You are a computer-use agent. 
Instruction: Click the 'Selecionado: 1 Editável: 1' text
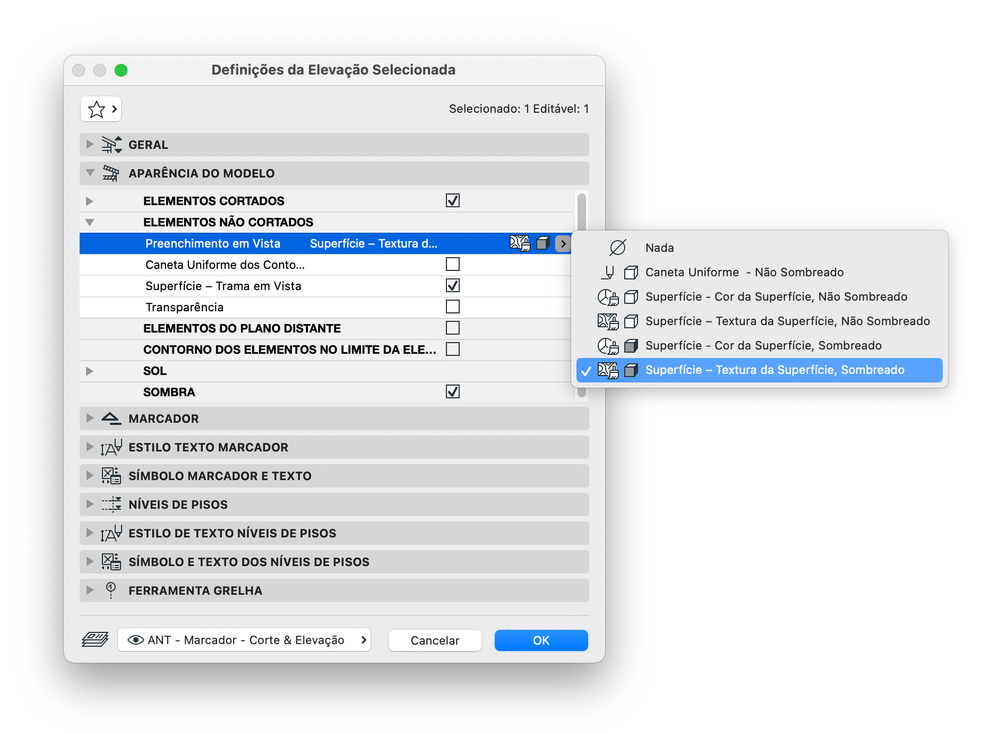tap(519, 109)
